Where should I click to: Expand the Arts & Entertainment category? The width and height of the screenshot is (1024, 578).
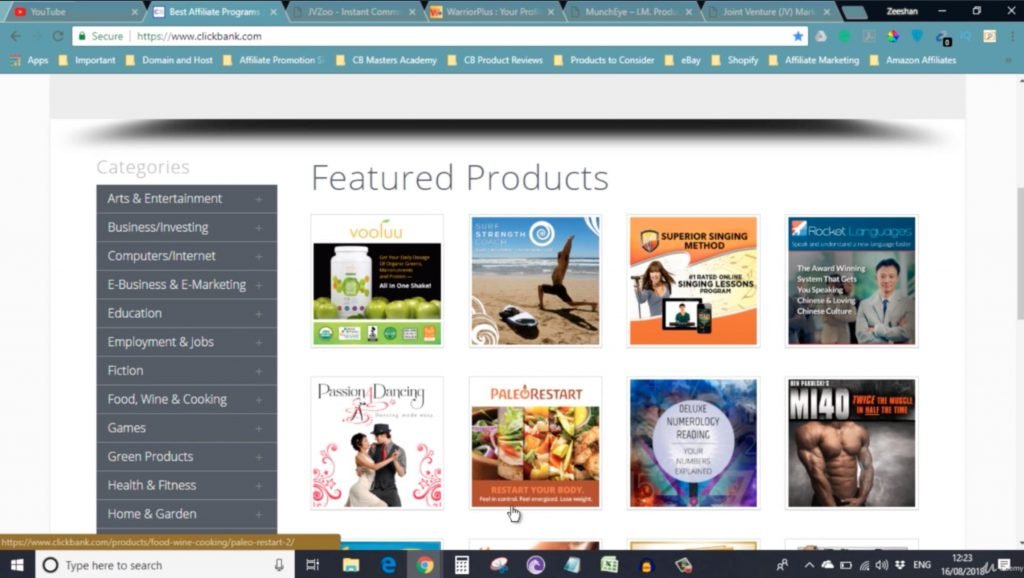click(259, 199)
